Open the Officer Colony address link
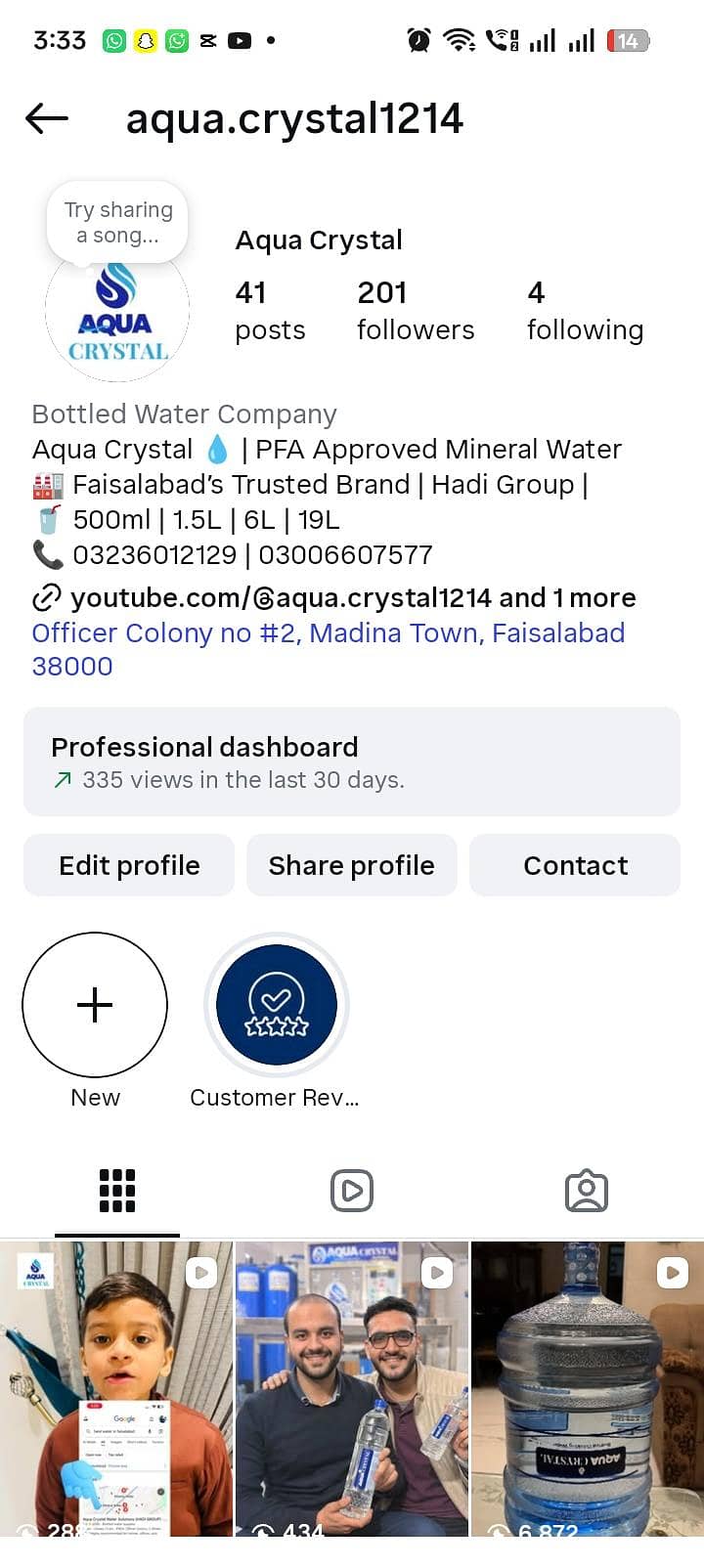 (x=329, y=649)
